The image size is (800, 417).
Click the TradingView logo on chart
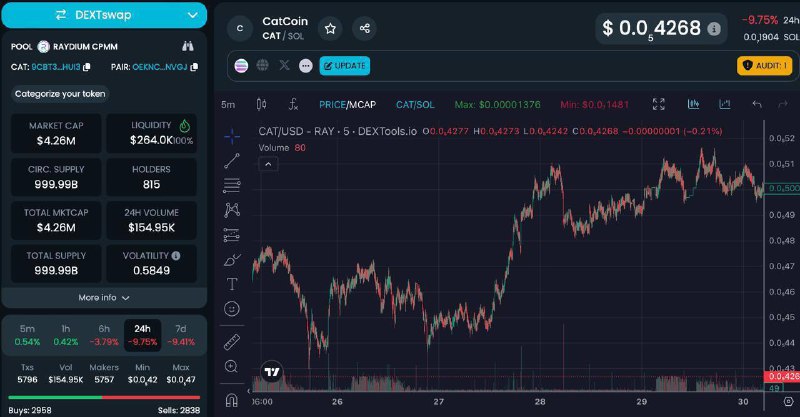(x=272, y=372)
